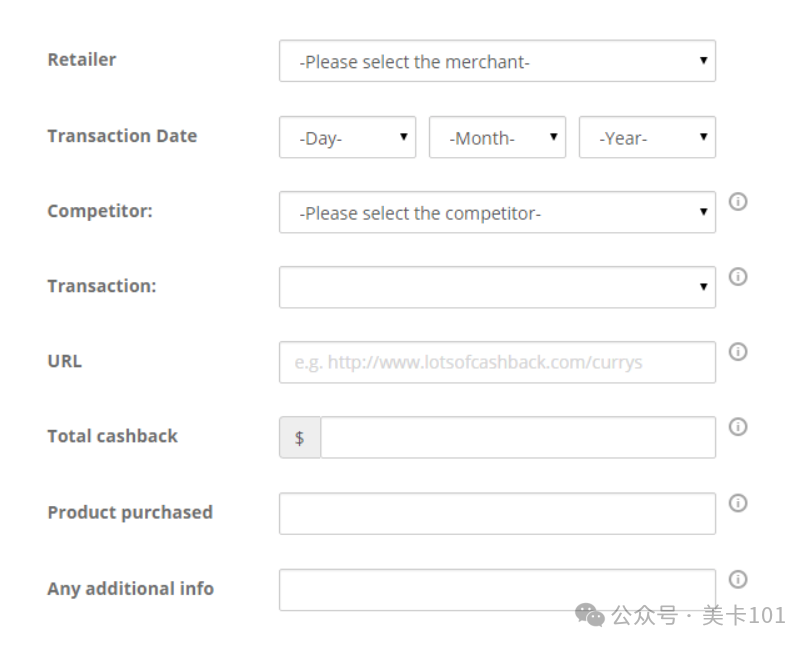The height and width of the screenshot is (647, 811).
Task: Click the info icon next to Product purchased
Action: coord(738,503)
